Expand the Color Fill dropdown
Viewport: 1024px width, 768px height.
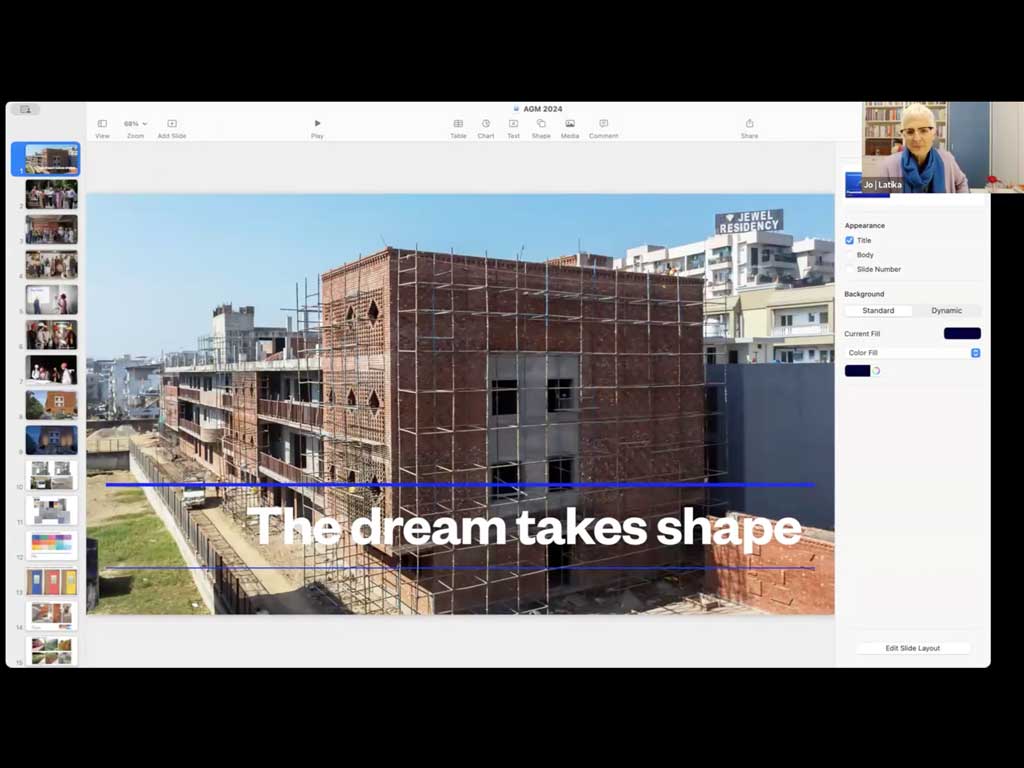[912, 353]
